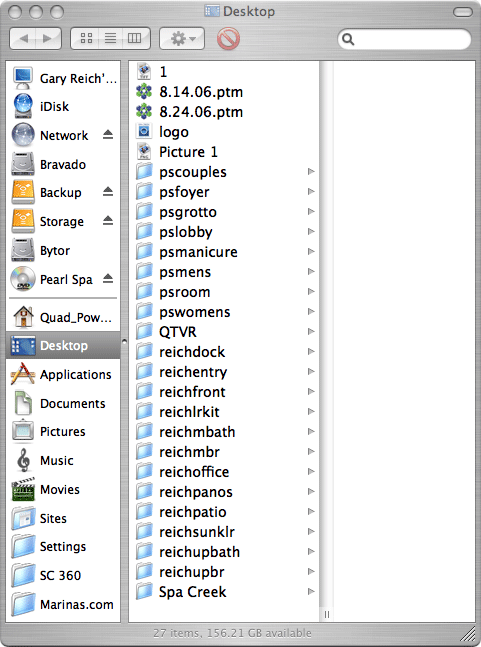Screen dimensions: 481x647
Task: Expand the pslobby folder arrow
Action: click(x=311, y=231)
